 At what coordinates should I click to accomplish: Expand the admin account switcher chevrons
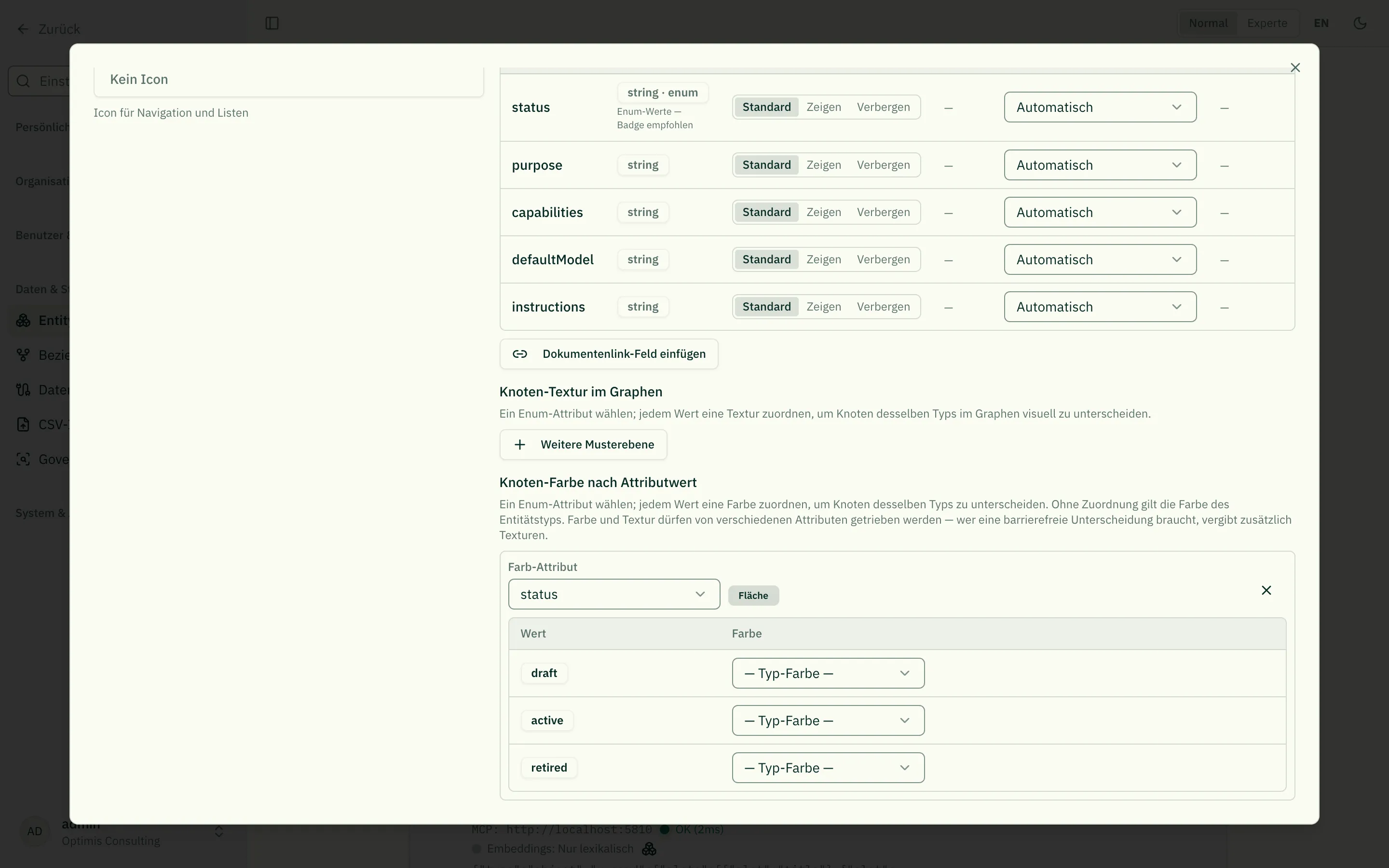(x=218, y=832)
